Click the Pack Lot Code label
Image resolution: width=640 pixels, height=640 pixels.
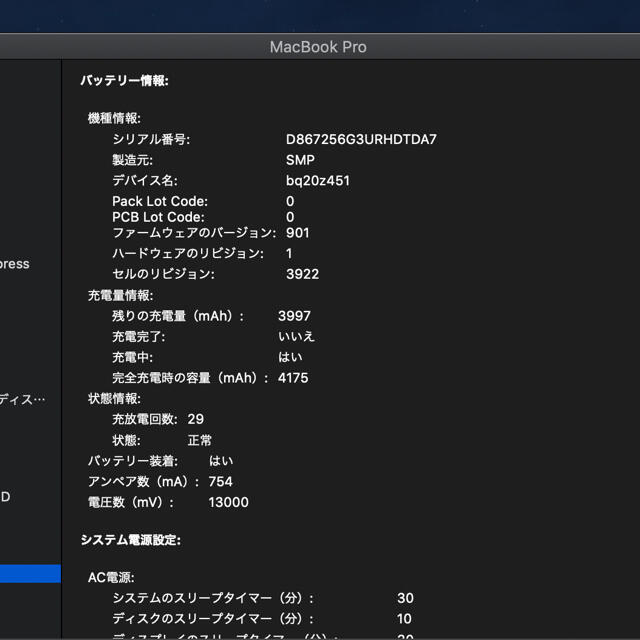point(160,201)
